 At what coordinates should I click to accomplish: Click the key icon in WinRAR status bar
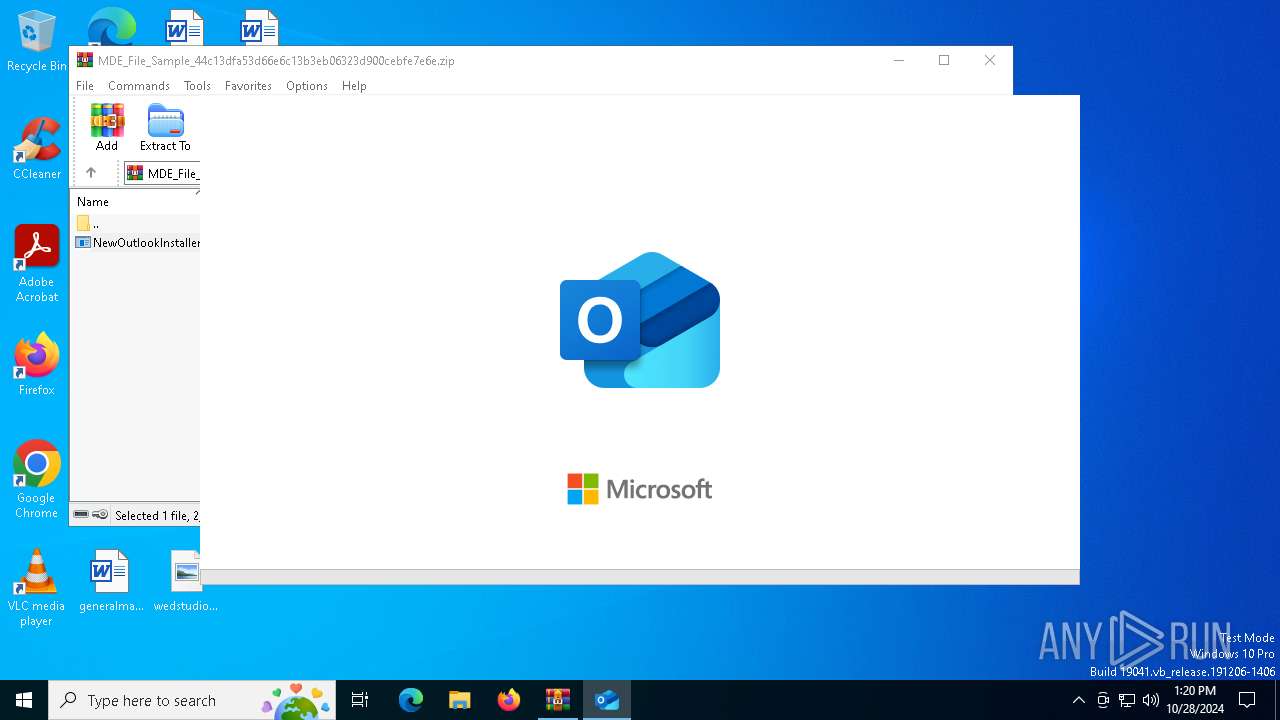[100, 515]
